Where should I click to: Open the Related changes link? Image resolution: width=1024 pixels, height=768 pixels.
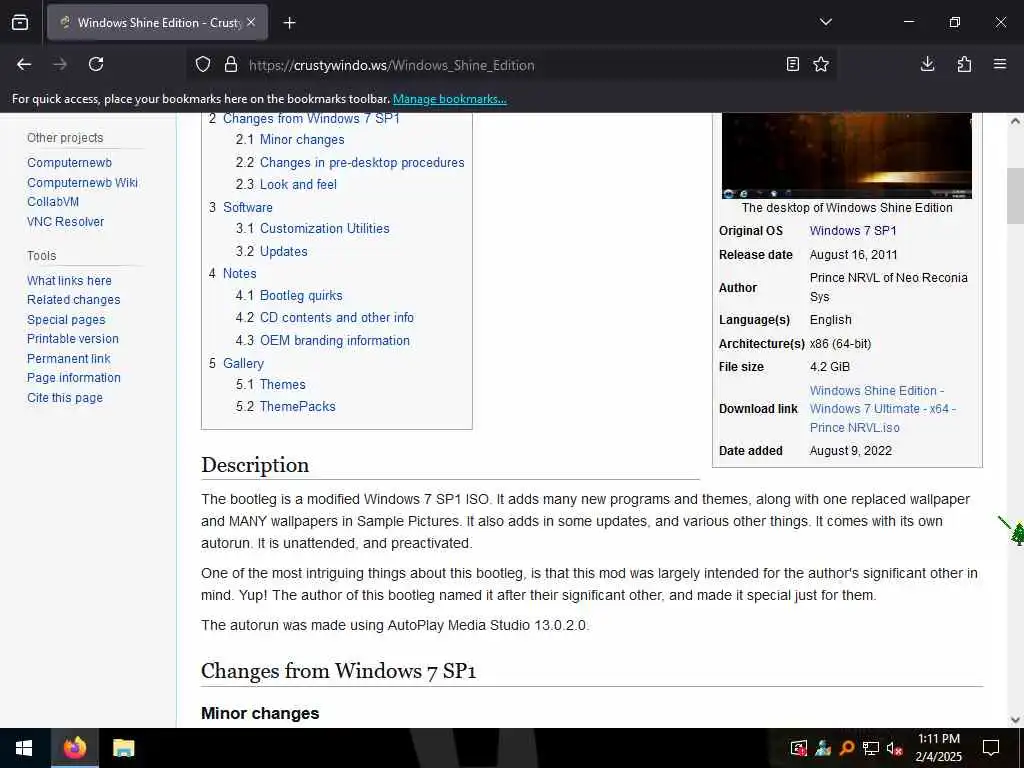pos(74,300)
